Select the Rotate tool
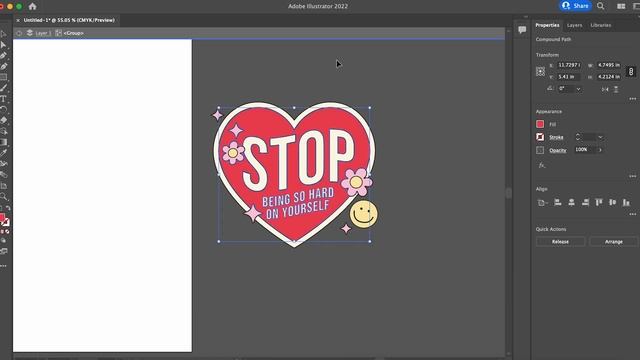Viewport: 640px width, 360px height. point(3,109)
